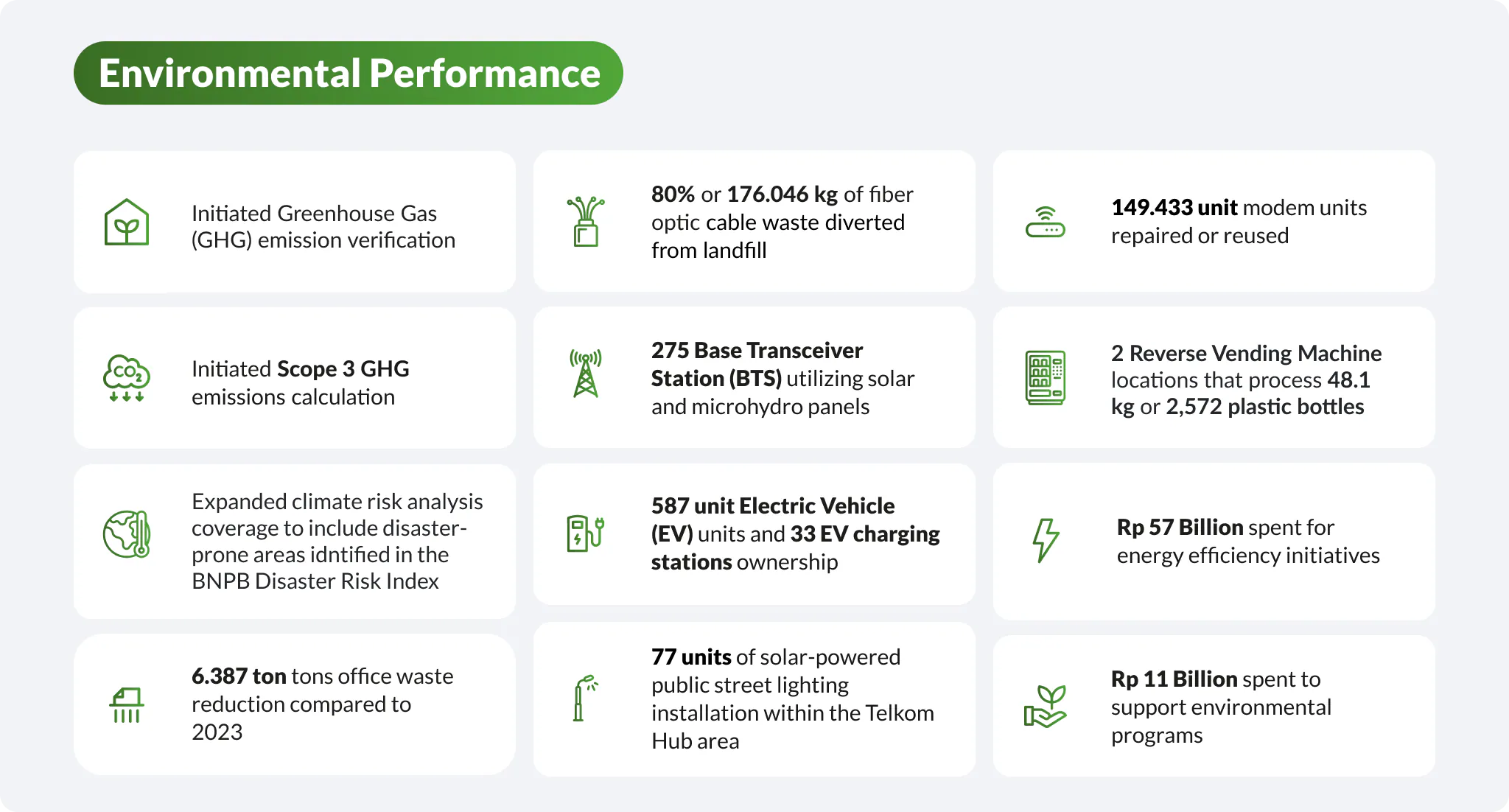Click the Environmental Performance heading banner
The width and height of the screenshot is (1509, 812).
349,73
